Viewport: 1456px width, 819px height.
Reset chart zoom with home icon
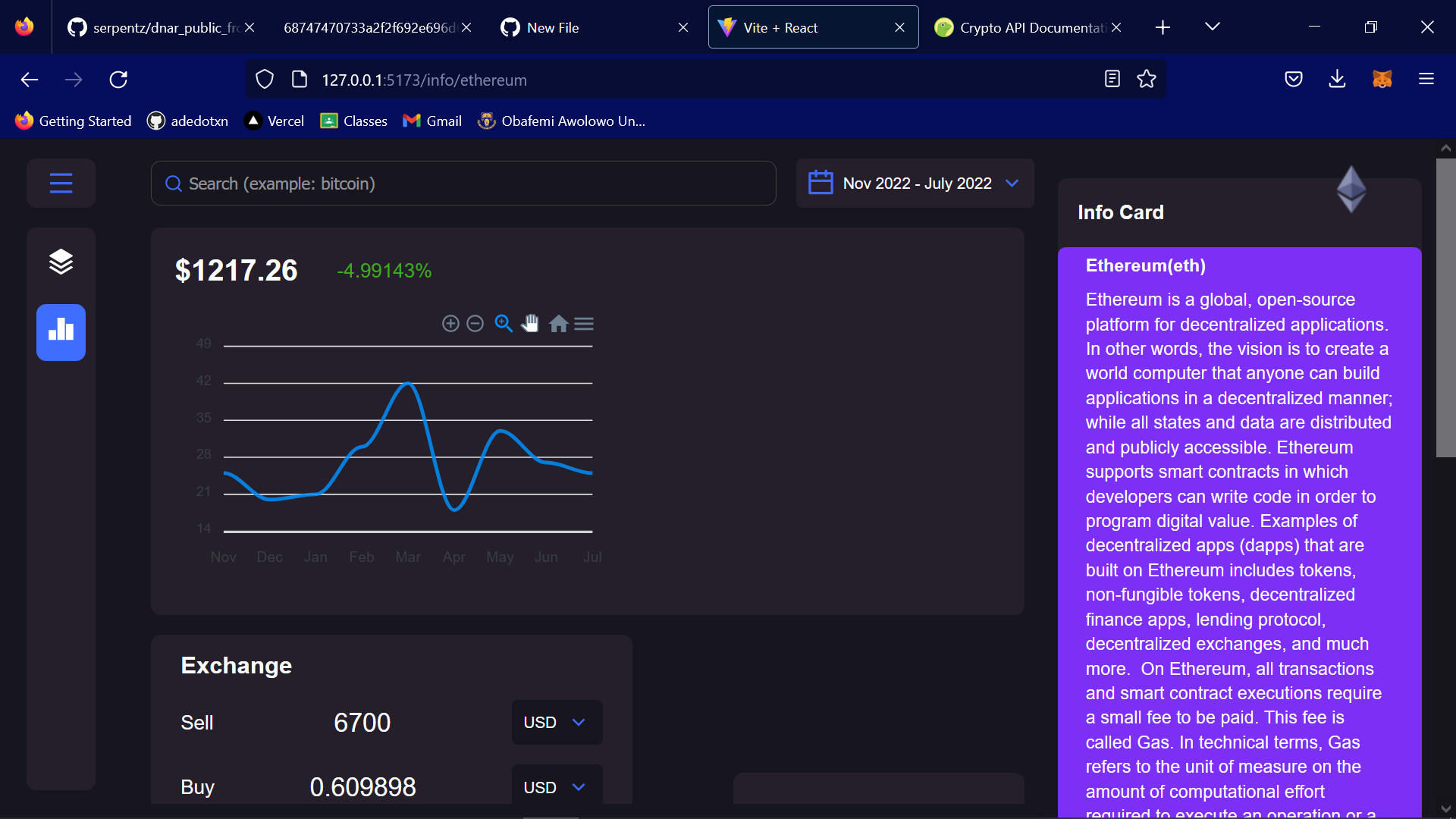(559, 324)
